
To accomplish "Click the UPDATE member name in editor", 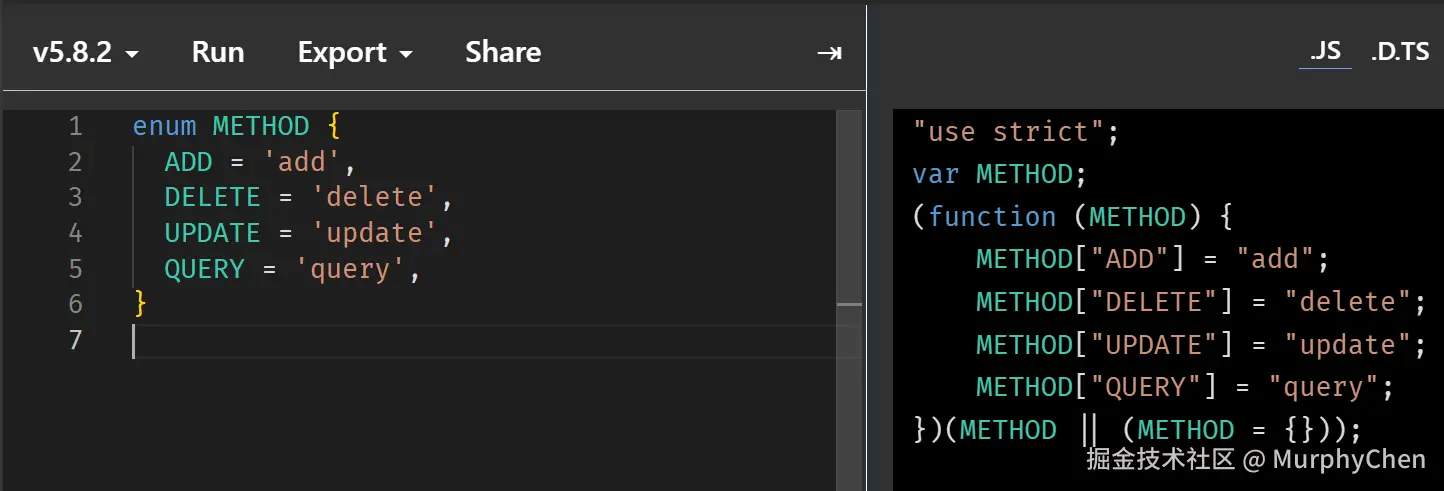I will (212, 233).
